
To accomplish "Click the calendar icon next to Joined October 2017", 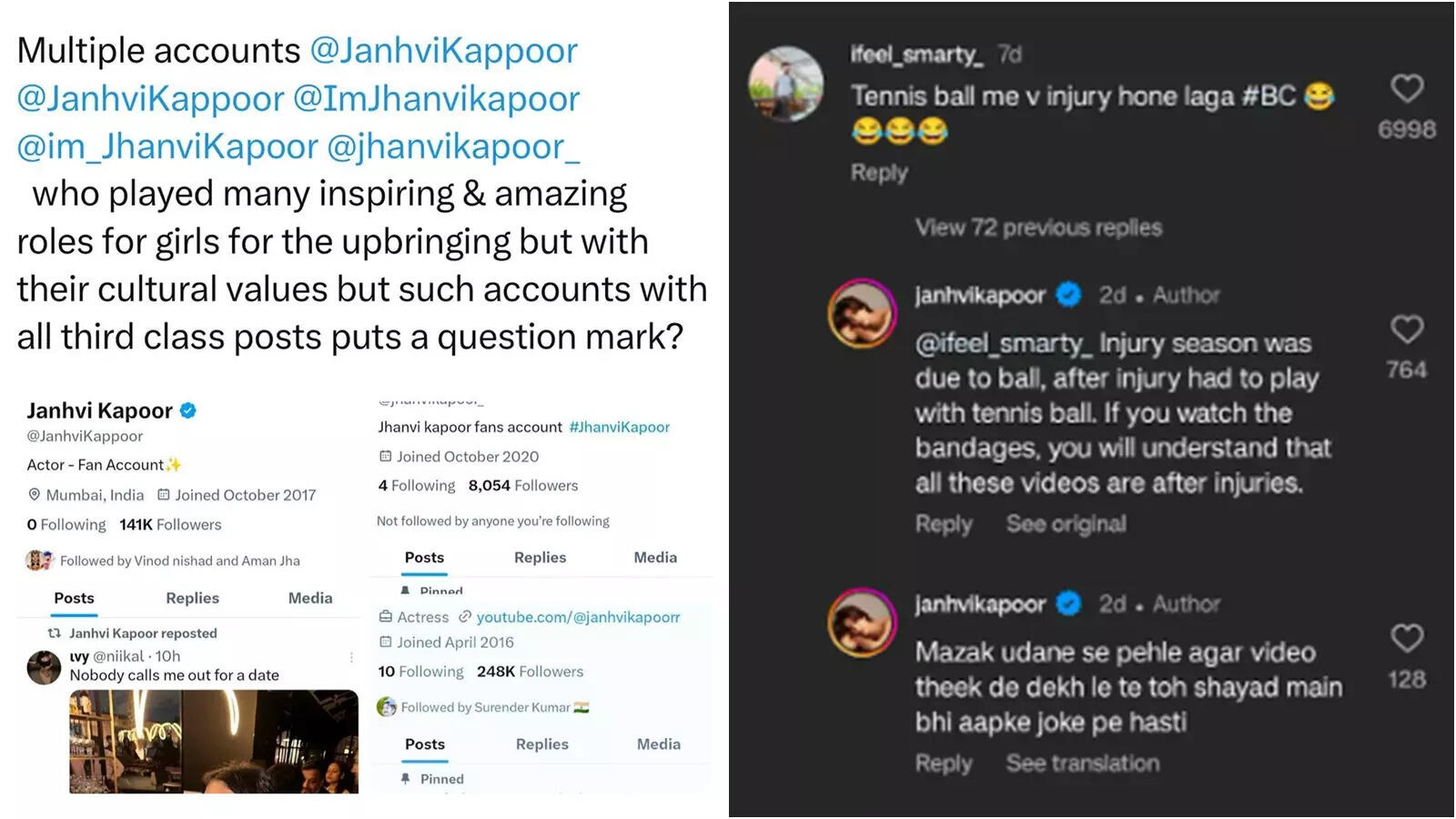I will point(165,495).
